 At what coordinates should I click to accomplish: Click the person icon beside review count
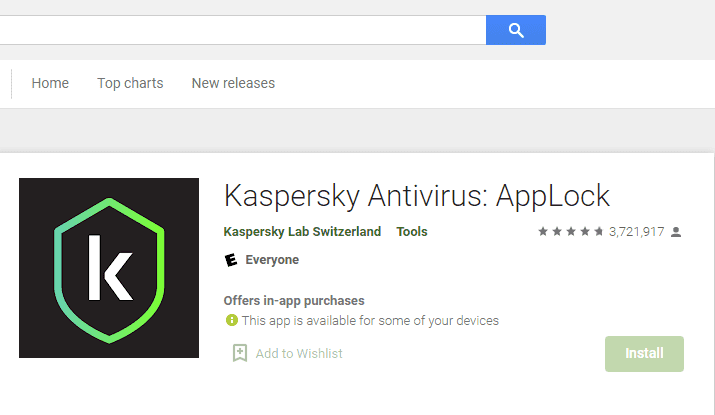676,232
